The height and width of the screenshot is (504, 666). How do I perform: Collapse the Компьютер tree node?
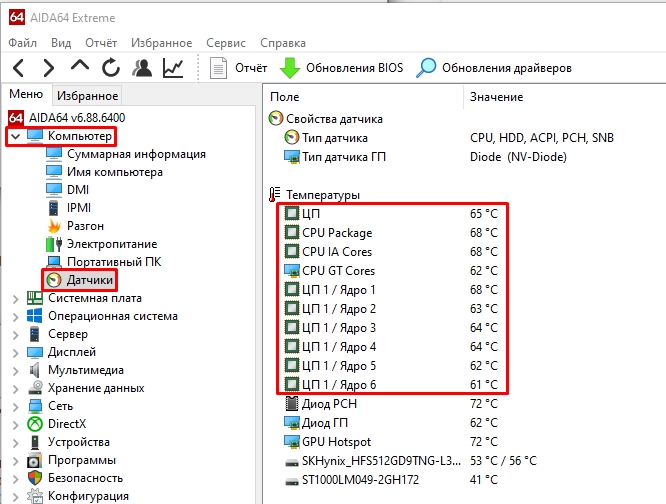(x=15, y=135)
